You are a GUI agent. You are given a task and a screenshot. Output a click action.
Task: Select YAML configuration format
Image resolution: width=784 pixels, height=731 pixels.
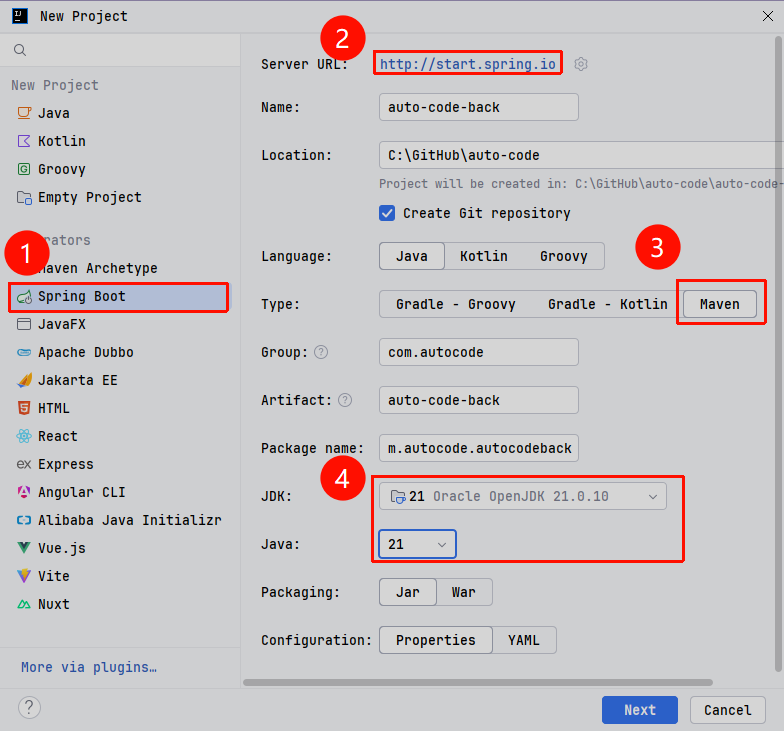click(524, 640)
